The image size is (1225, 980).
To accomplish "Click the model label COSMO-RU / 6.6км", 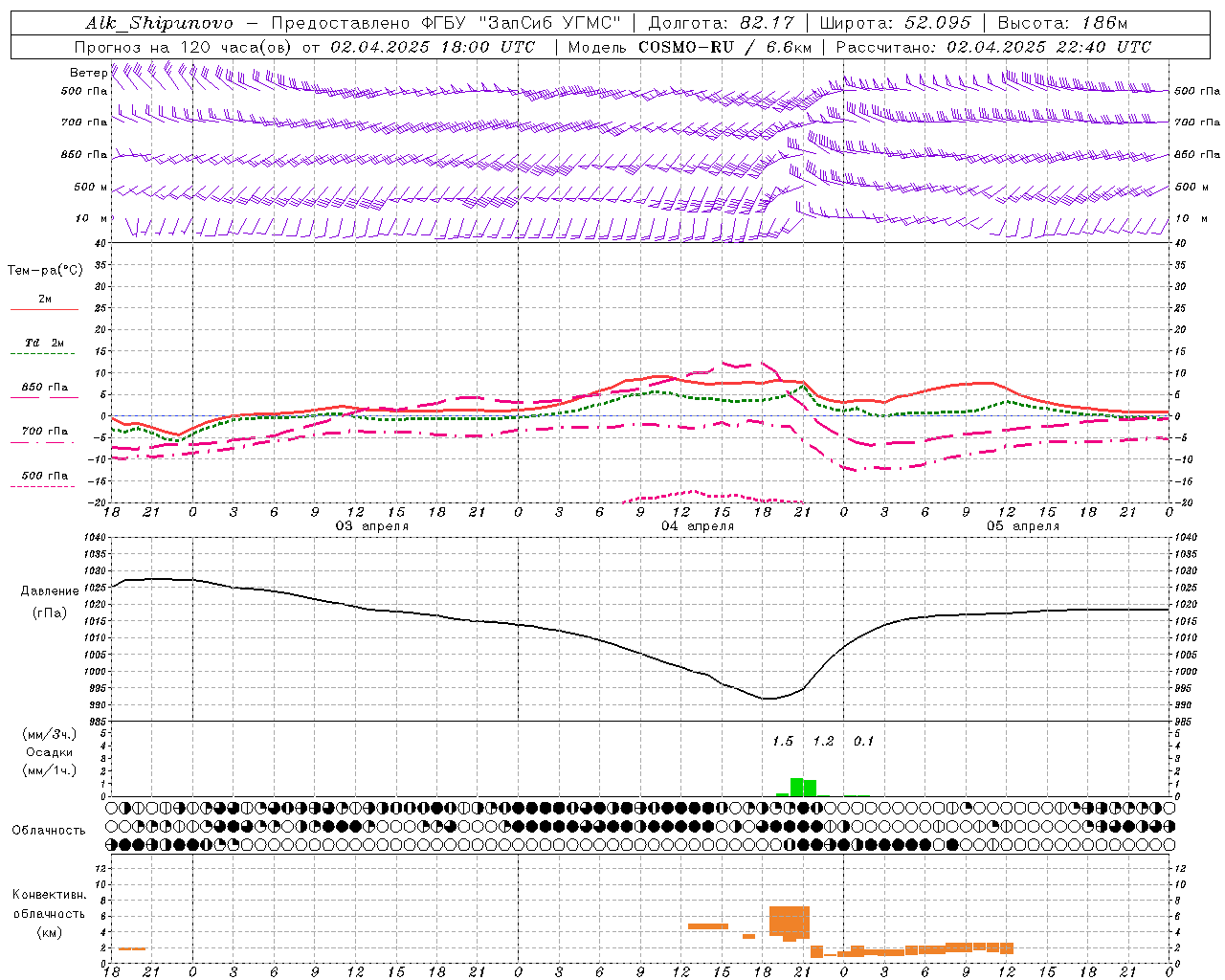I will pyautogui.click(x=725, y=47).
